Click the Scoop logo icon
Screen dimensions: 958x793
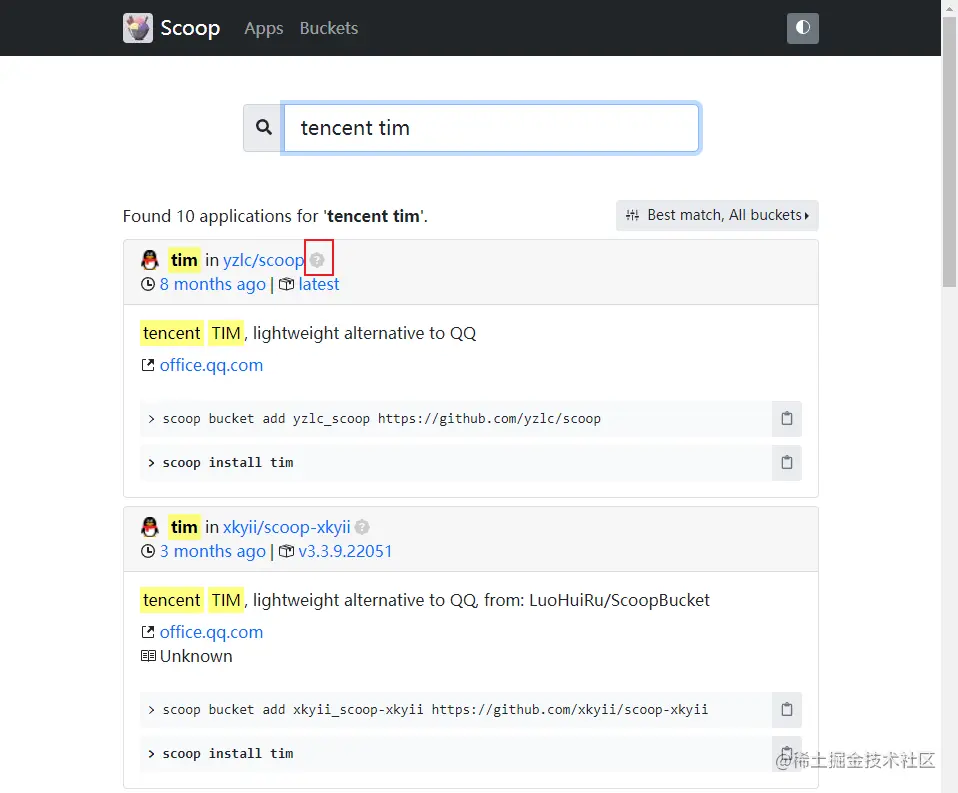tap(137, 28)
